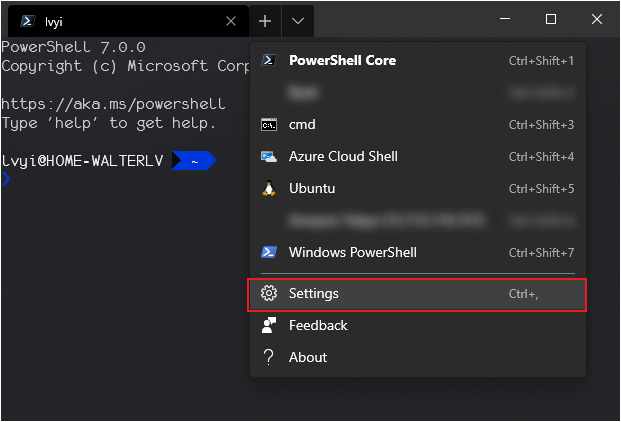Viewport: 621px width, 422px height.
Task: Launch Windows PowerShell from the menu
Action: click(353, 252)
